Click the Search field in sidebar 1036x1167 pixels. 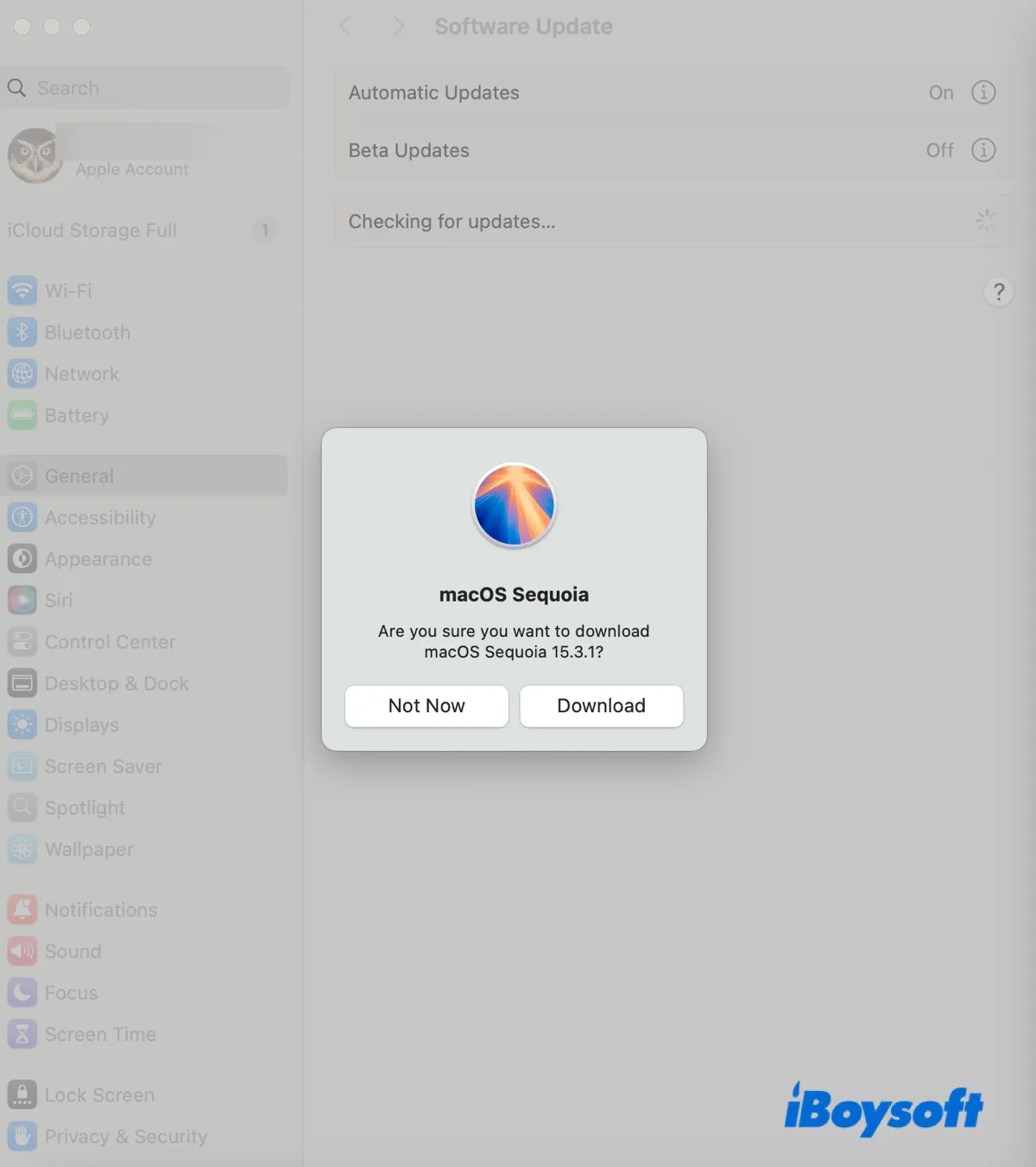pyautogui.click(x=145, y=88)
